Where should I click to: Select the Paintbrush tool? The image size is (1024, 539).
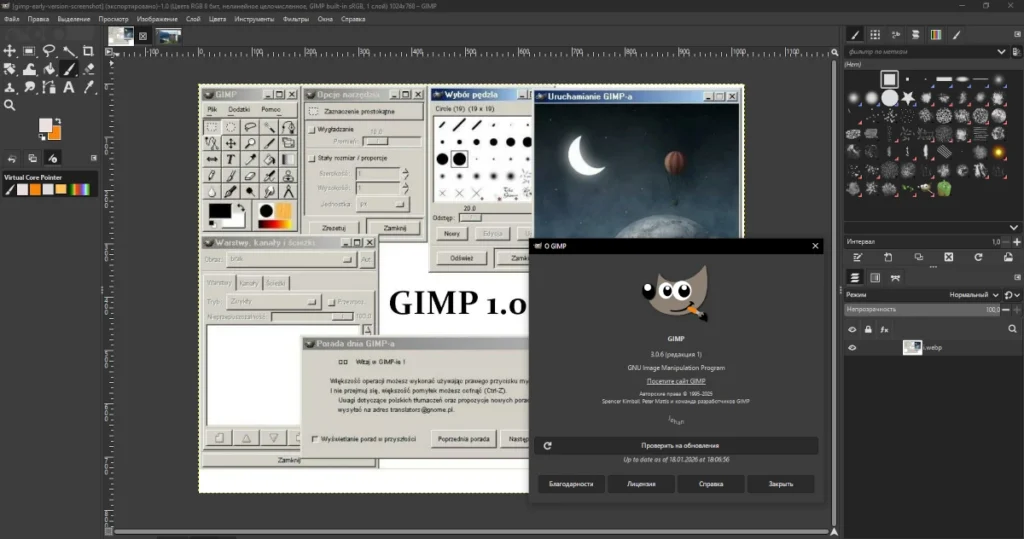click(69, 69)
